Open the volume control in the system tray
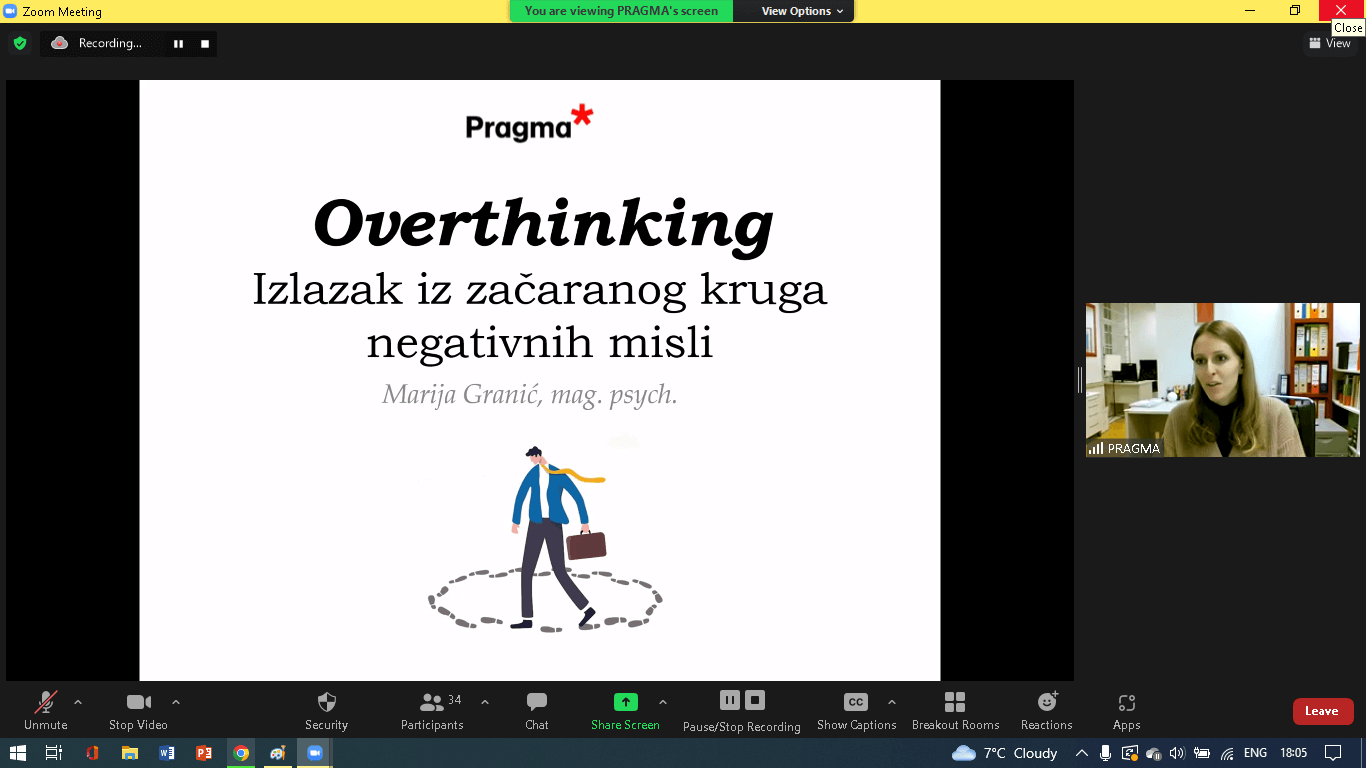This screenshot has width=1366, height=768. click(x=1177, y=753)
